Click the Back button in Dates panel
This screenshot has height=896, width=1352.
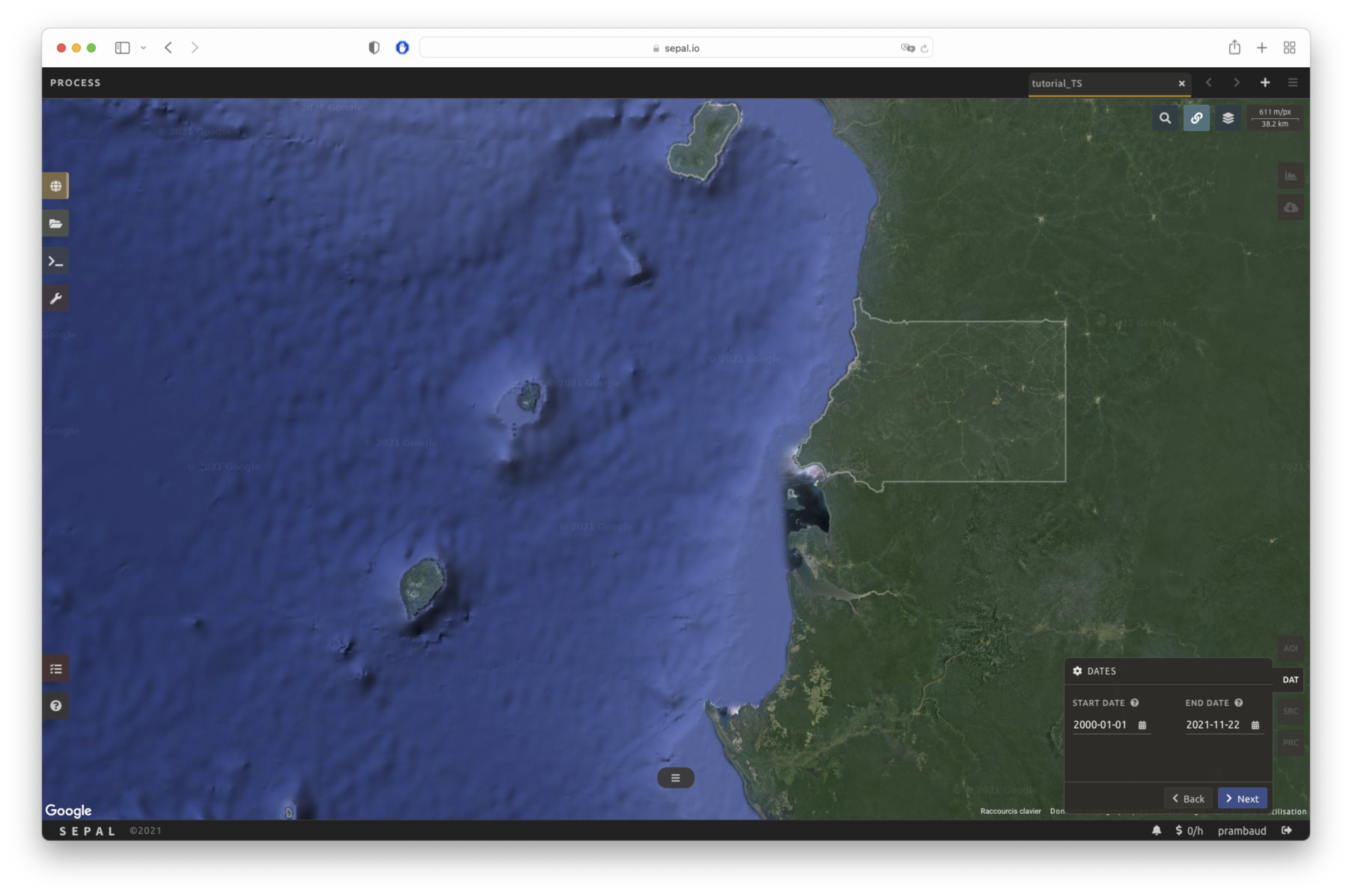click(1188, 799)
